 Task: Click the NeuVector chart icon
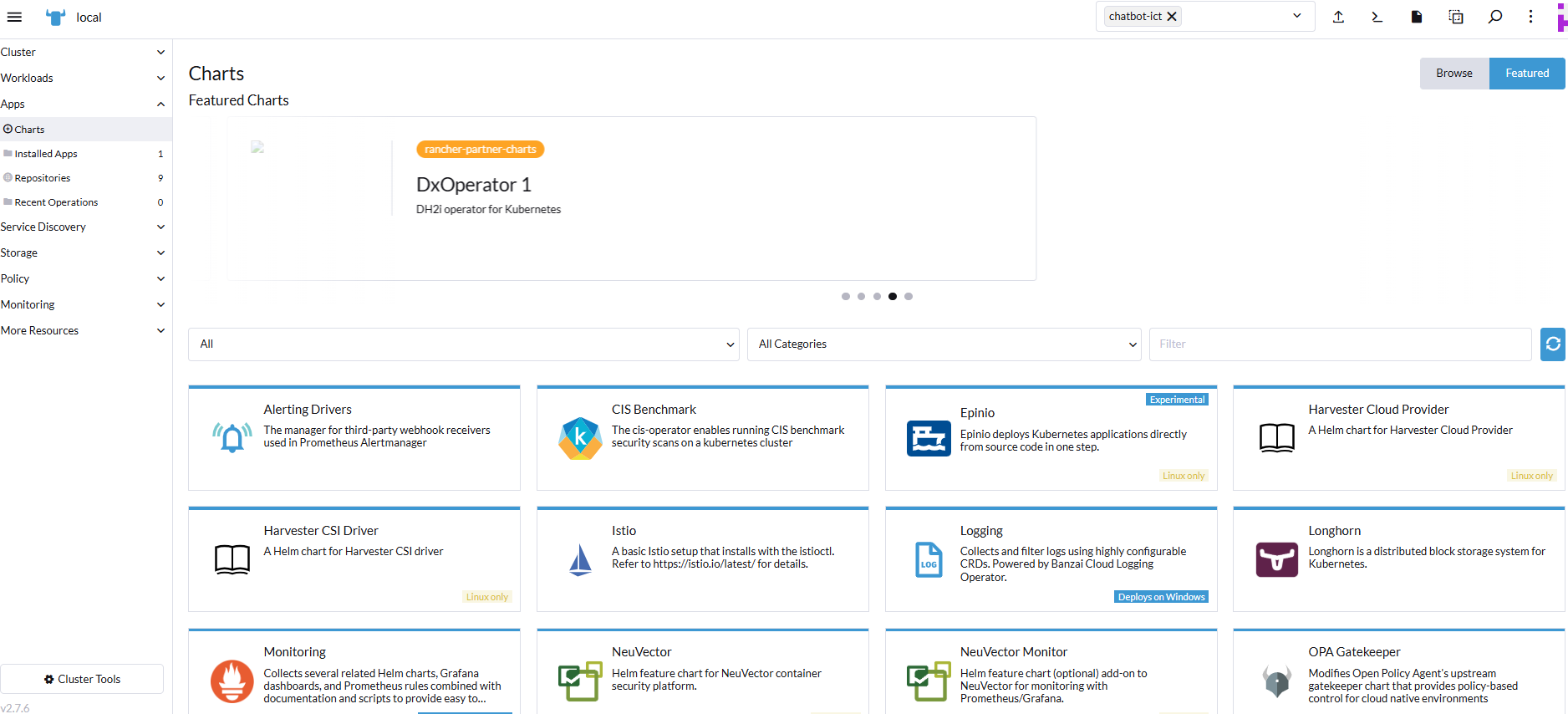[580, 681]
